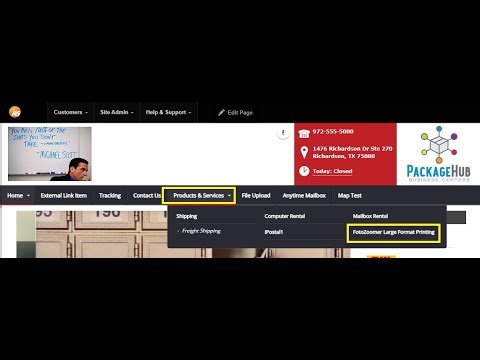480x360 pixels.
Task: Open the Anytime Mailbox page
Action: pyautogui.click(x=304, y=196)
